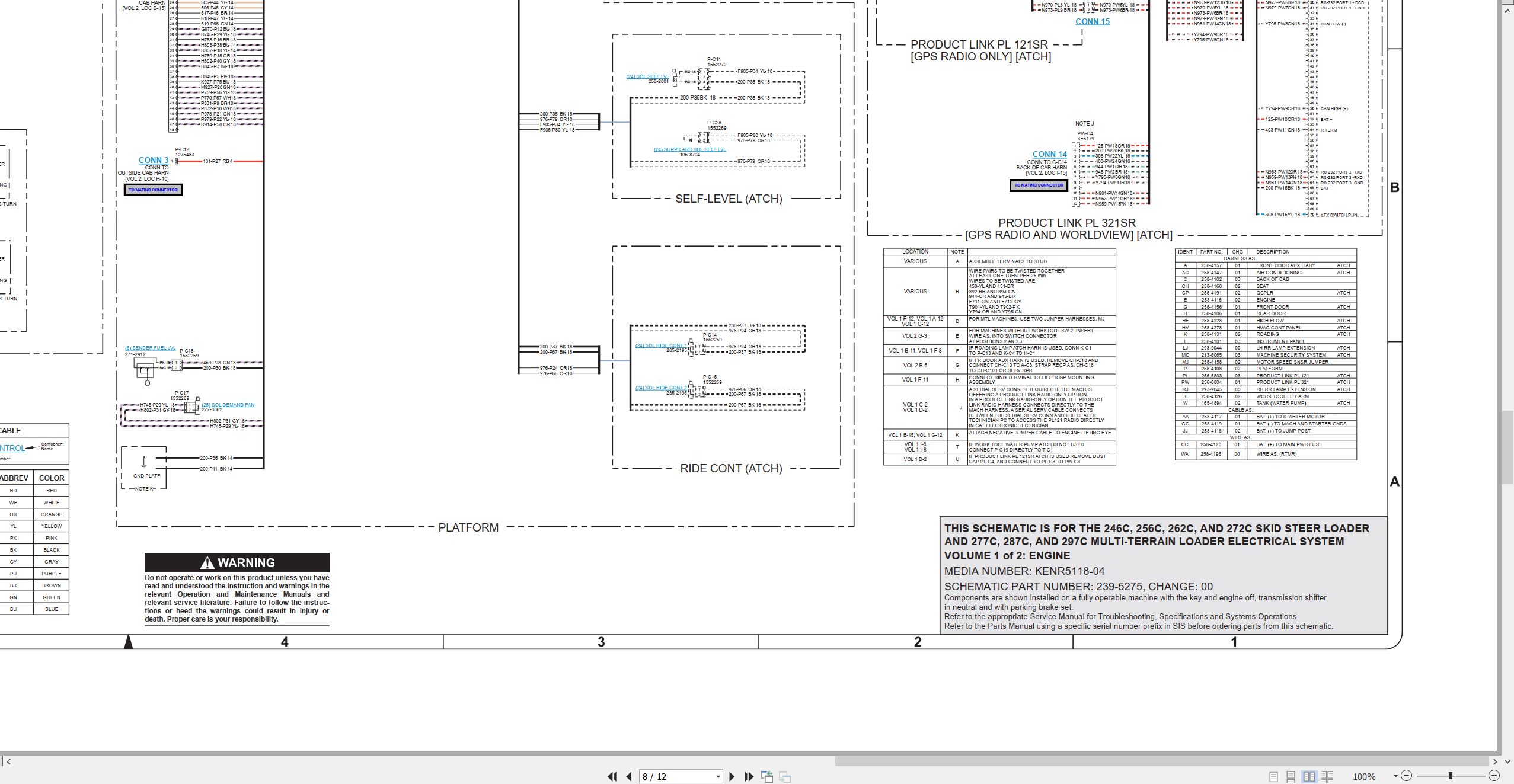Click the PURPLE color row in abbreviation table
The image size is (1514, 784).
(x=34, y=574)
